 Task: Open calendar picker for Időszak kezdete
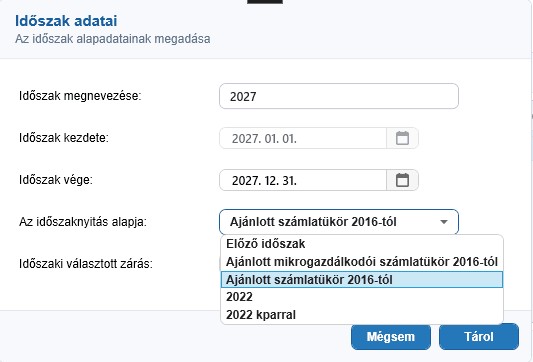[x=402, y=138]
